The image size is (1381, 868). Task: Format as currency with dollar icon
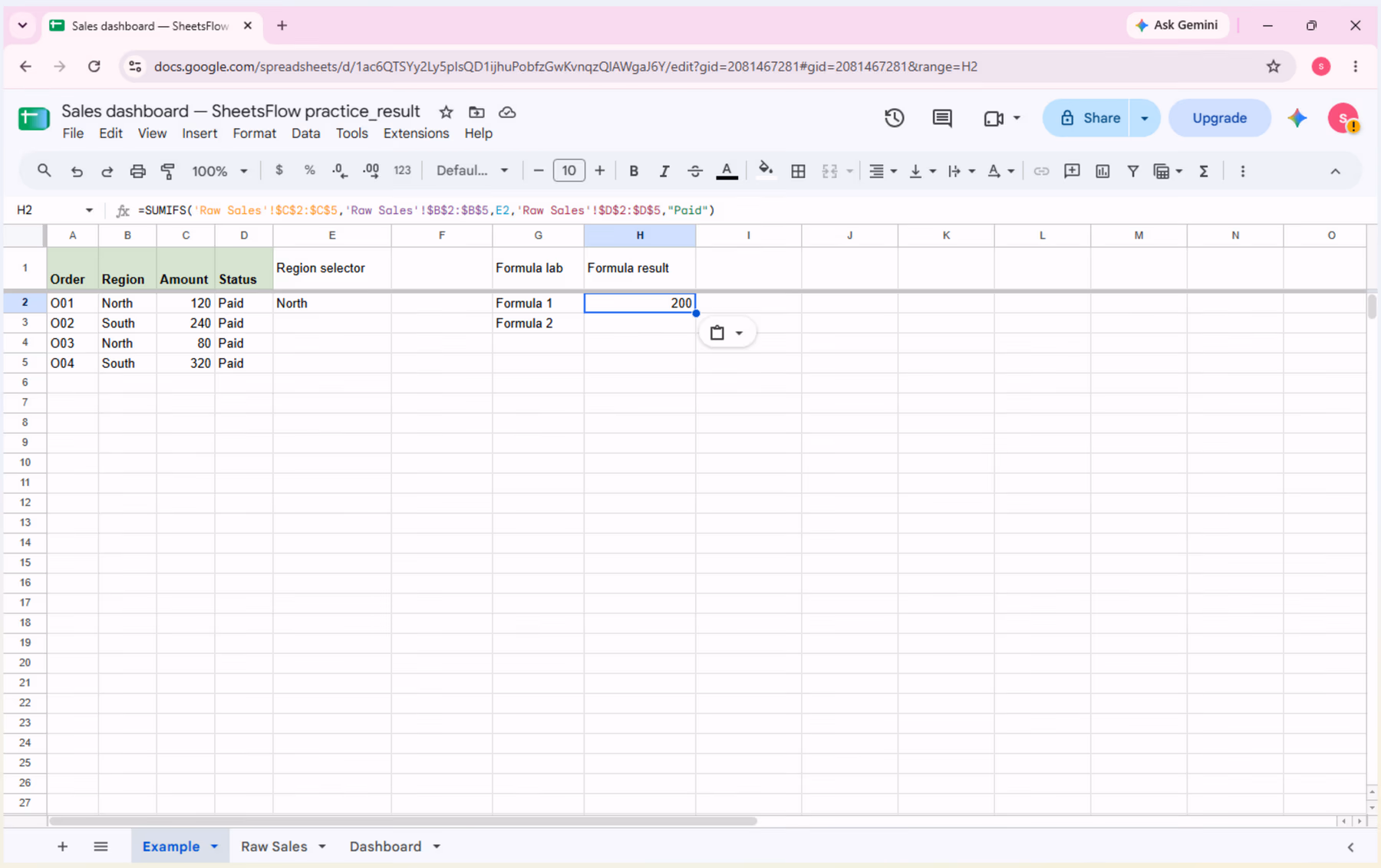279,170
